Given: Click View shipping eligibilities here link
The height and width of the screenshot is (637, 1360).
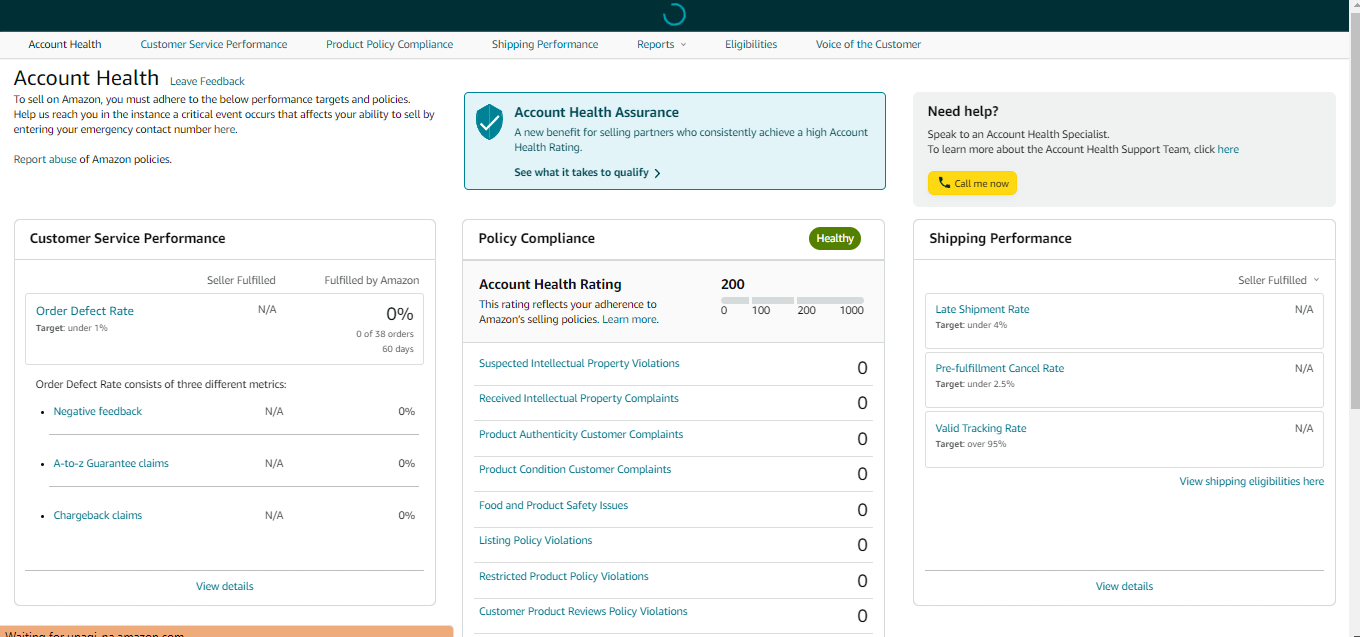Looking at the screenshot, I should 1251,481.
